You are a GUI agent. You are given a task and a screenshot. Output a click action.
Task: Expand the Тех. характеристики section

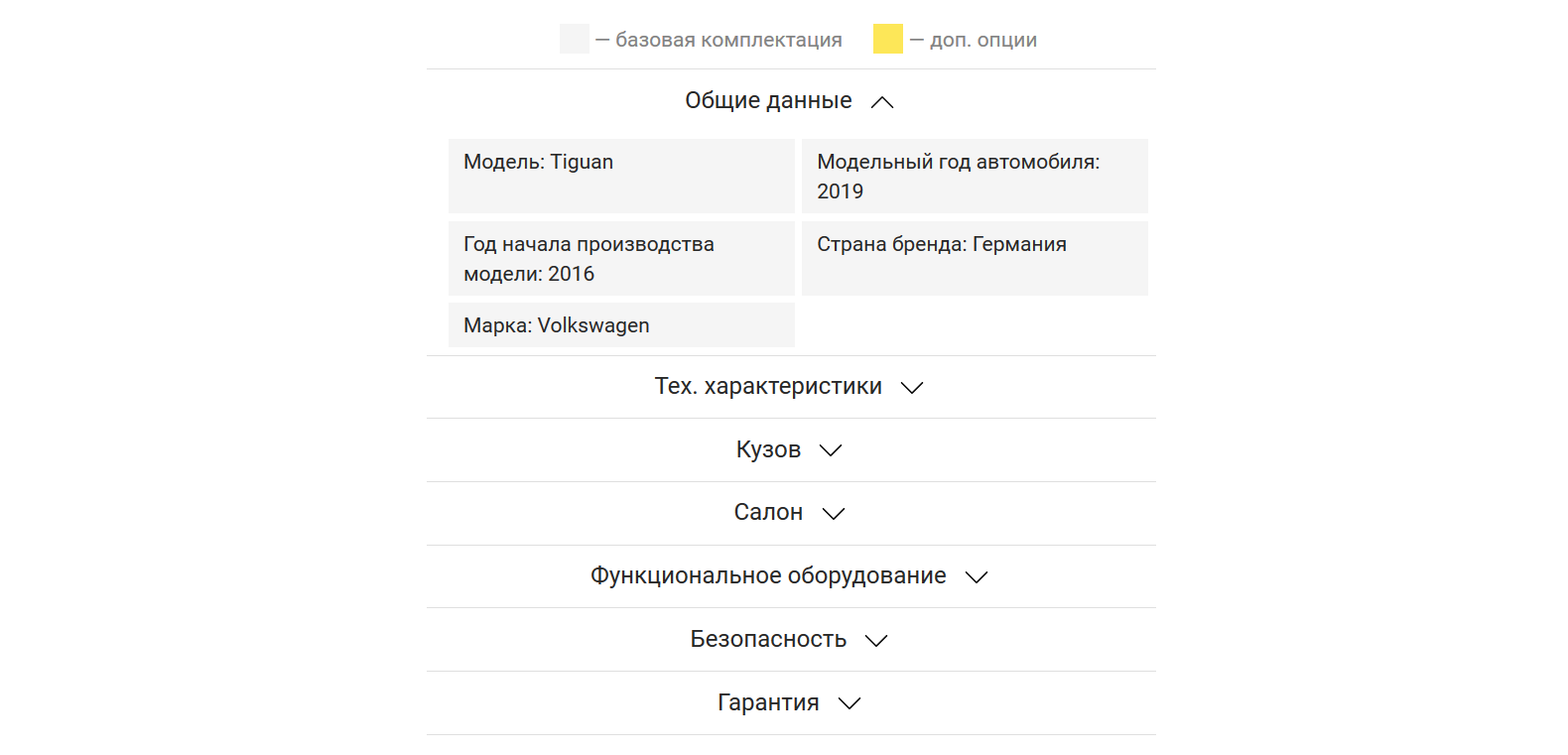(x=768, y=387)
